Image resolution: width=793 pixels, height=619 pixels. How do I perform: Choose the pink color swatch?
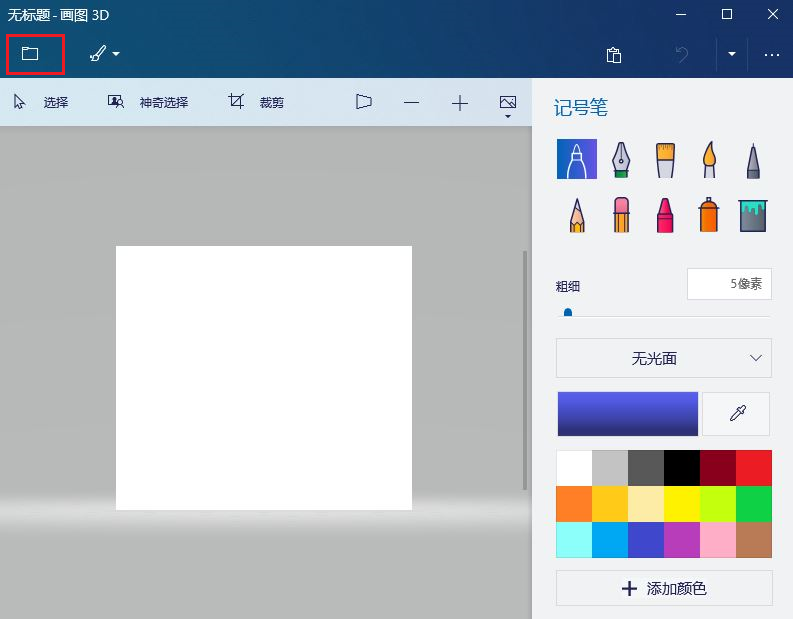click(718, 540)
